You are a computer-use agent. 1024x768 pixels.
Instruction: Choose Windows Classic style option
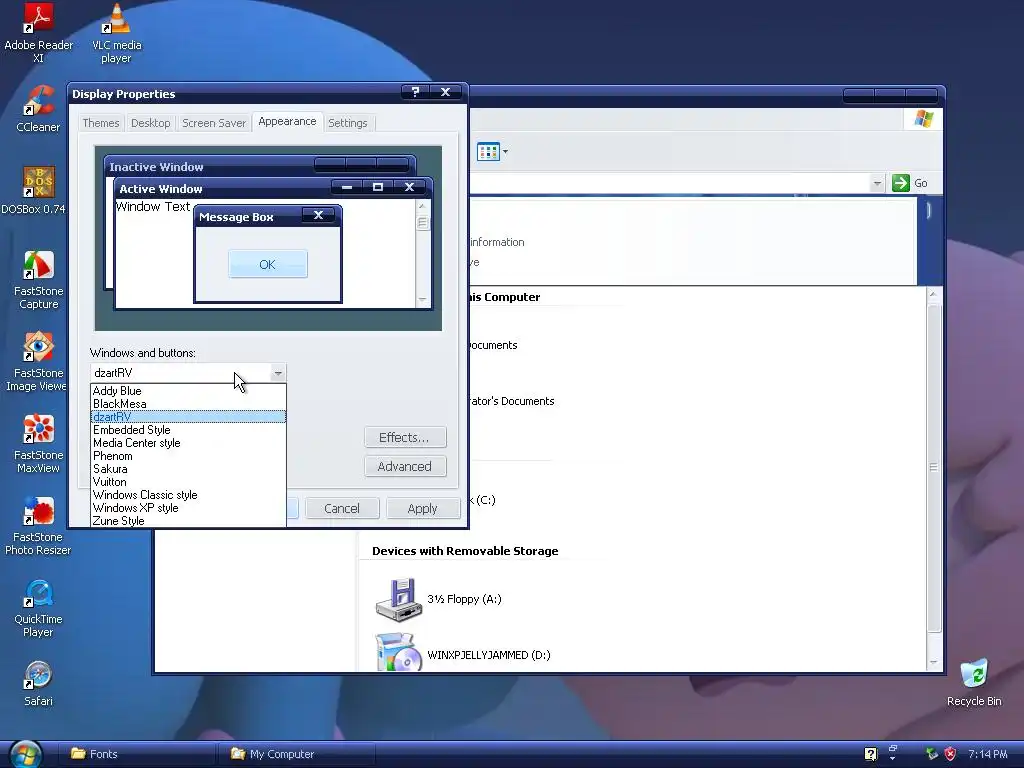(188, 495)
